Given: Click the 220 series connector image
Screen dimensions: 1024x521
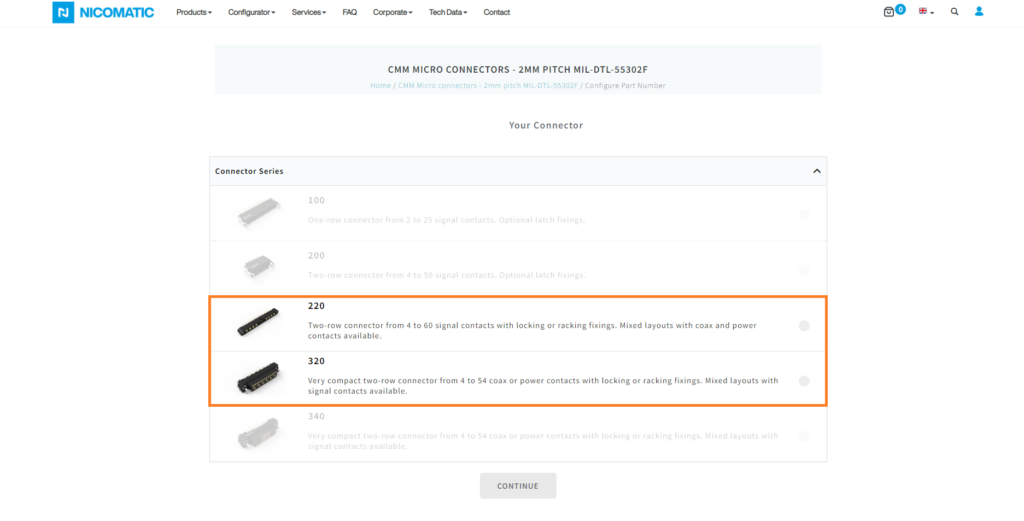Looking at the screenshot, I should point(259,322).
